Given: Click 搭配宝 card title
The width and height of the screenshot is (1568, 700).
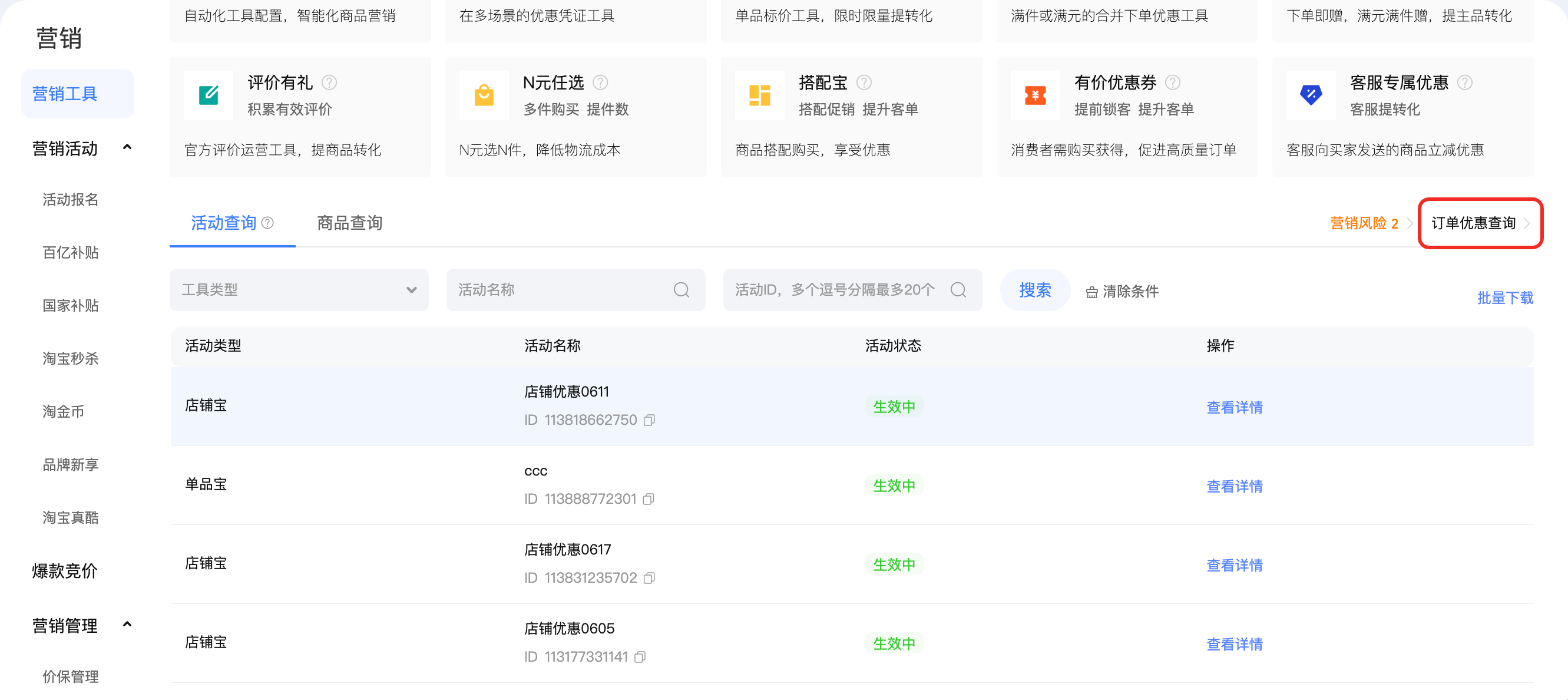Looking at the screenshot, I should point(823,82).
